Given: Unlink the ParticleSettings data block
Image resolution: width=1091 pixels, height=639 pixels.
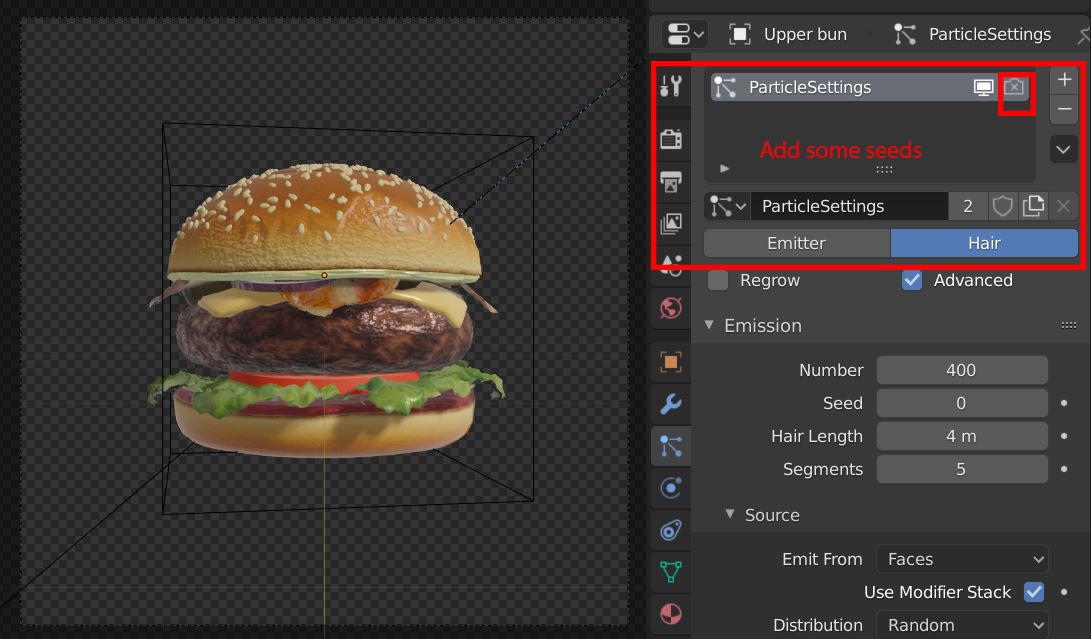Looking at the screenshot, I should point(1063,206).
